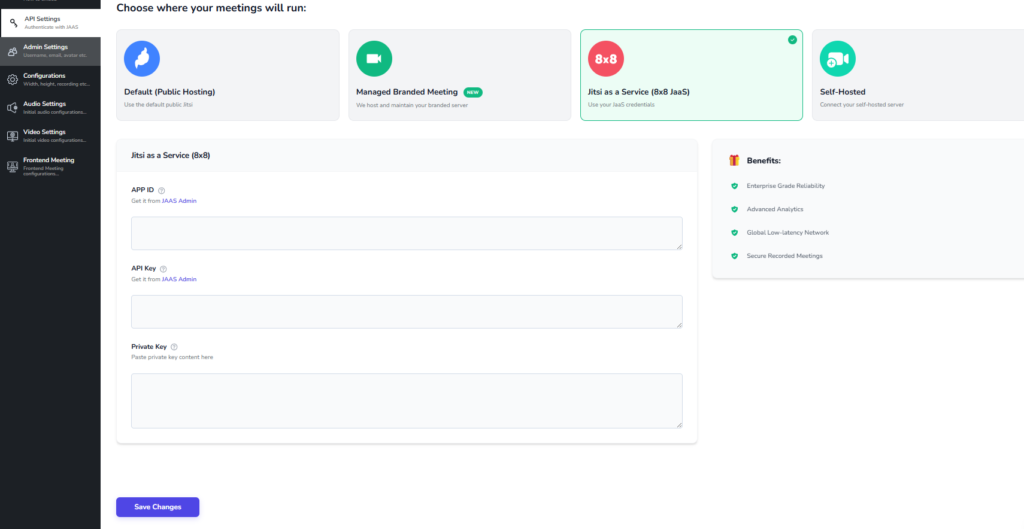Open the JAAS Admin link under APP ID
This screenshot has width=1024, height=529.
tap(179, 201)
